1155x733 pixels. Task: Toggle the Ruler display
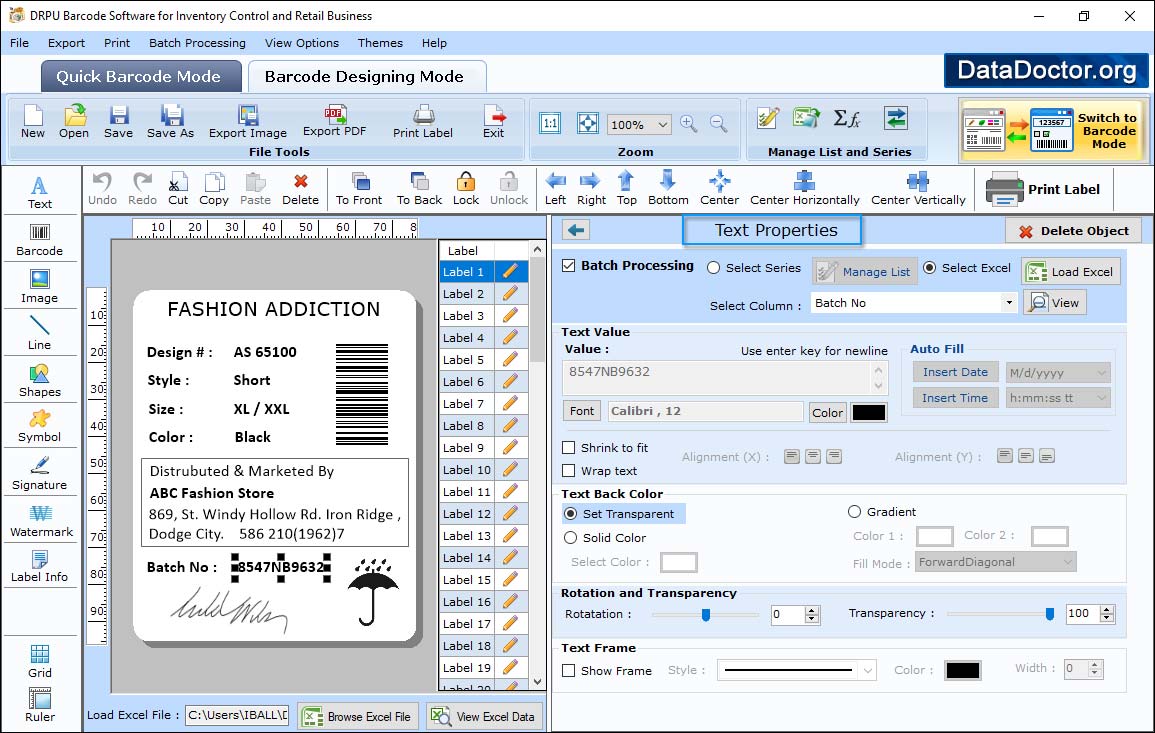click(x=40, y=705)
